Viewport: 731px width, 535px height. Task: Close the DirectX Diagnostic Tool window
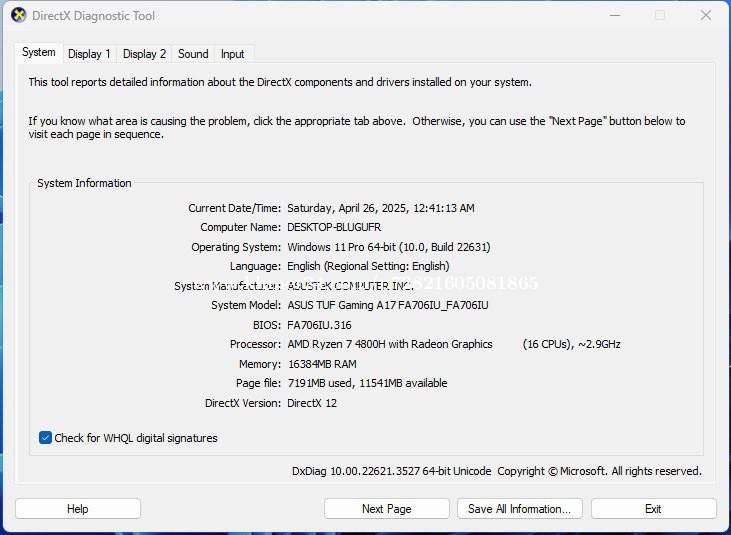705,16
